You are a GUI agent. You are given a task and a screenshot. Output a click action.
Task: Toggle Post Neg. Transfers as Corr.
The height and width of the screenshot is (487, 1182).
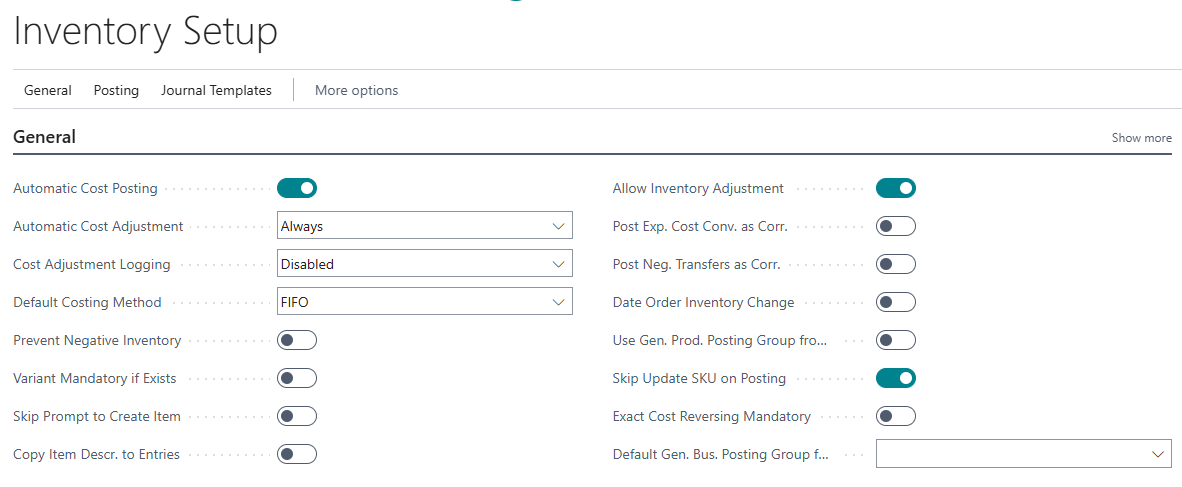click(x=896, y=264)
